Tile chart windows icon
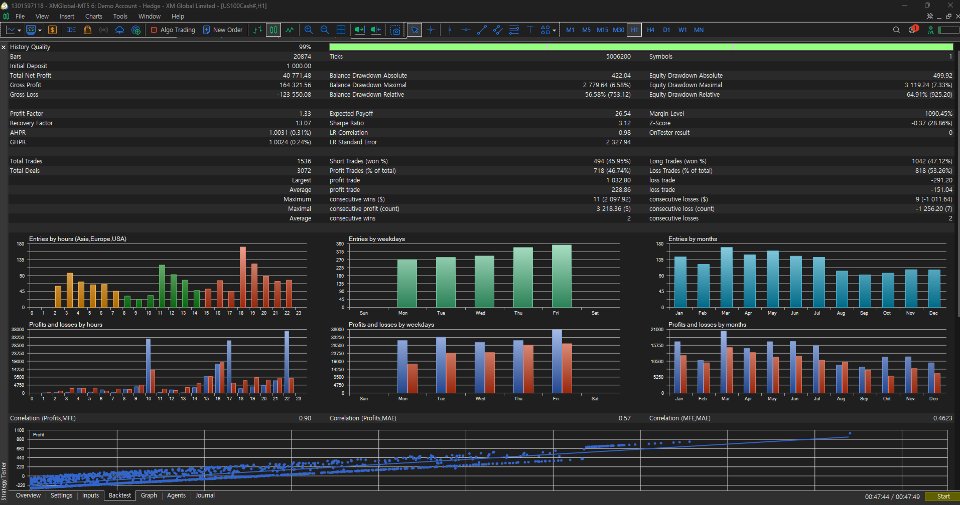The width and height of the screenshot is (960, 505). click(x=340, y=29)
